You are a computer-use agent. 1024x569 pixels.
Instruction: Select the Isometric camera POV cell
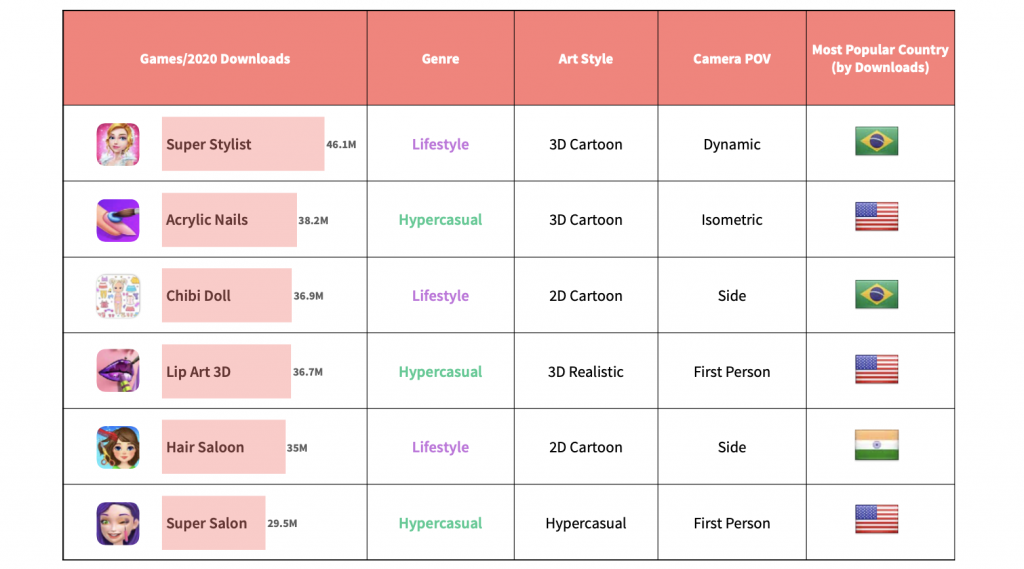(731, 220)
